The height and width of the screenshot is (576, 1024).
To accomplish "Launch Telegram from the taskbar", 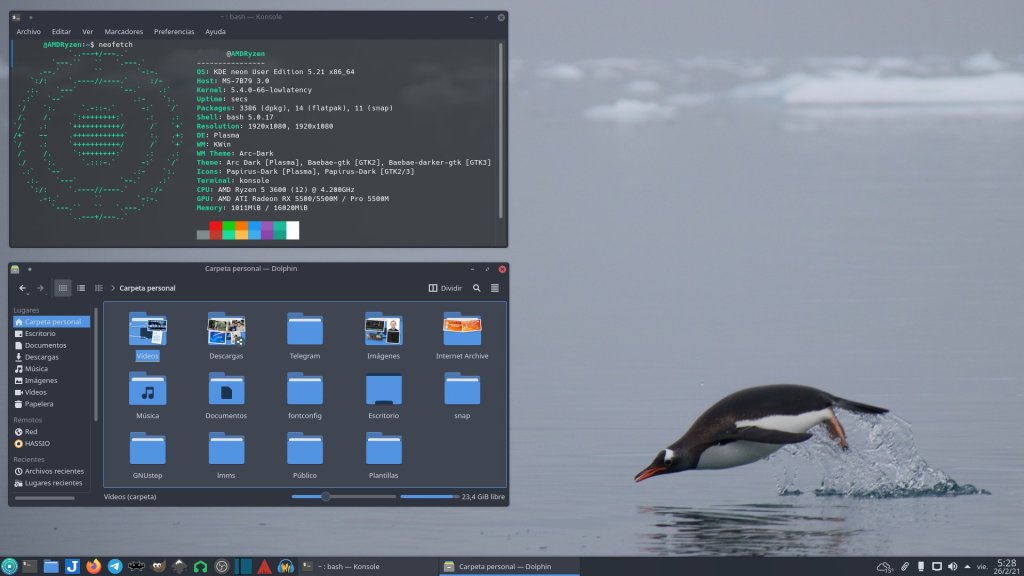I will tap(115, 566).
